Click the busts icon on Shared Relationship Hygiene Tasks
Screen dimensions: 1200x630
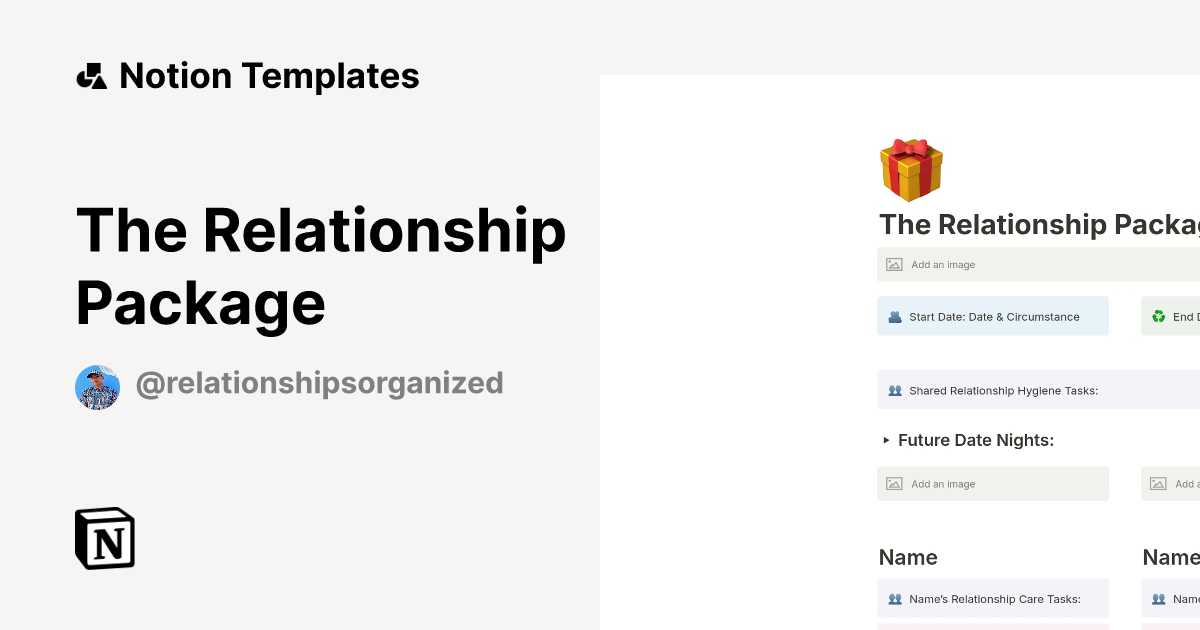tap(893, 390)
